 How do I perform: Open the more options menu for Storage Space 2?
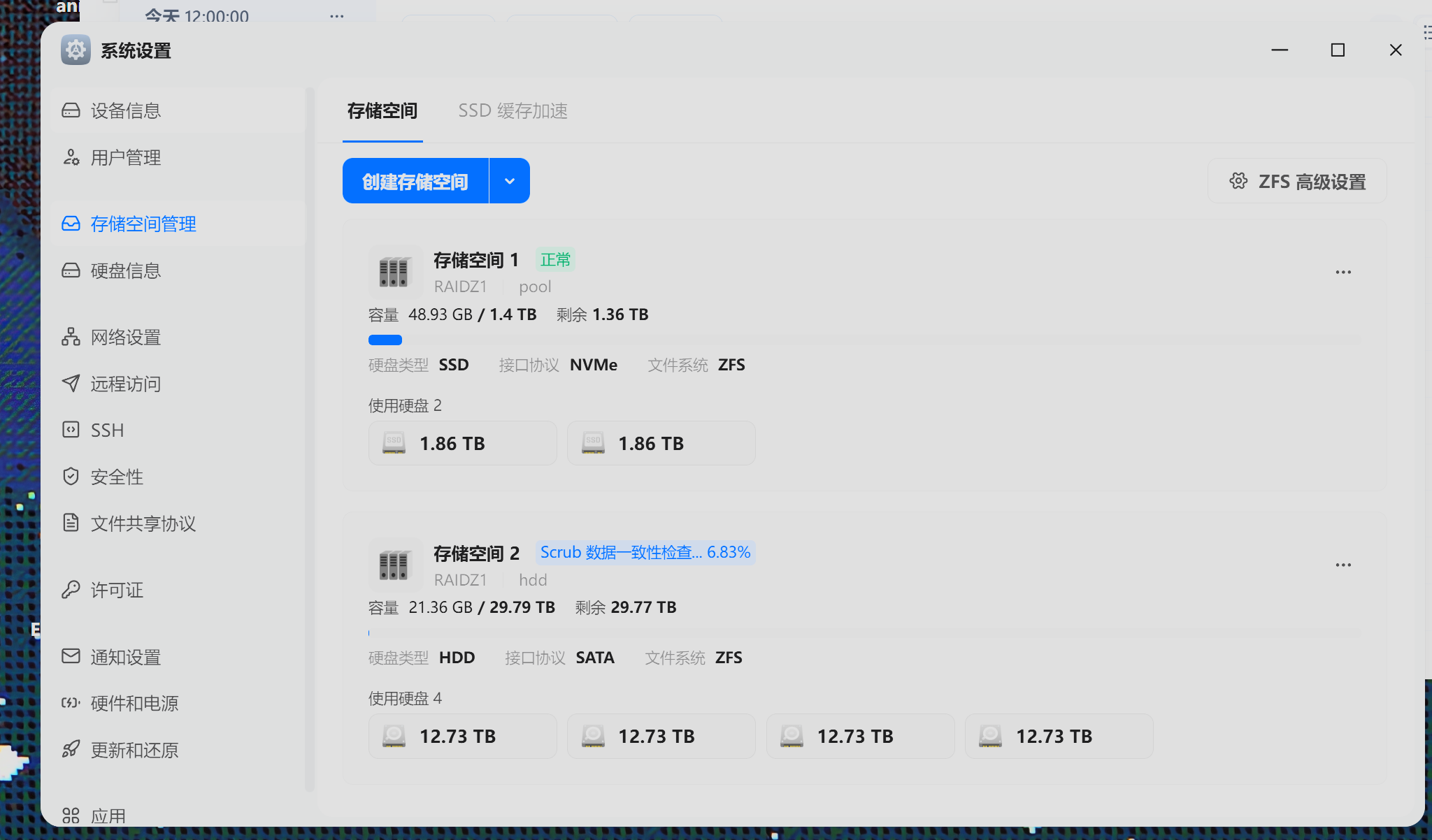1343,565
